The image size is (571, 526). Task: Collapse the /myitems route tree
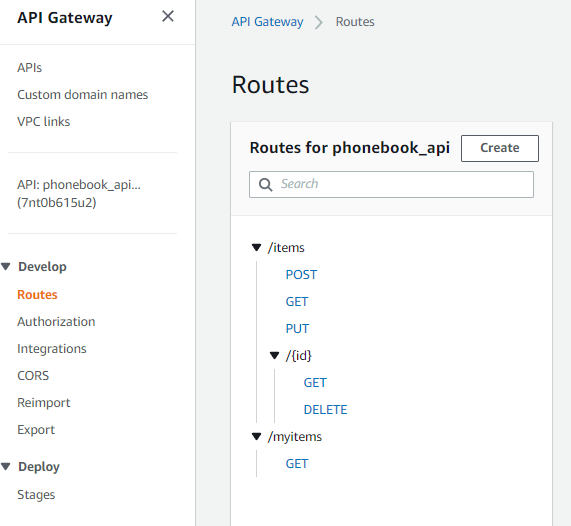coord(256,436)
